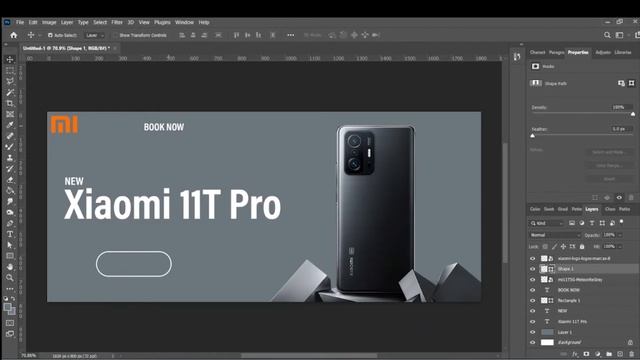Toggle Show Transform Controls checkbox

(115, 35)
